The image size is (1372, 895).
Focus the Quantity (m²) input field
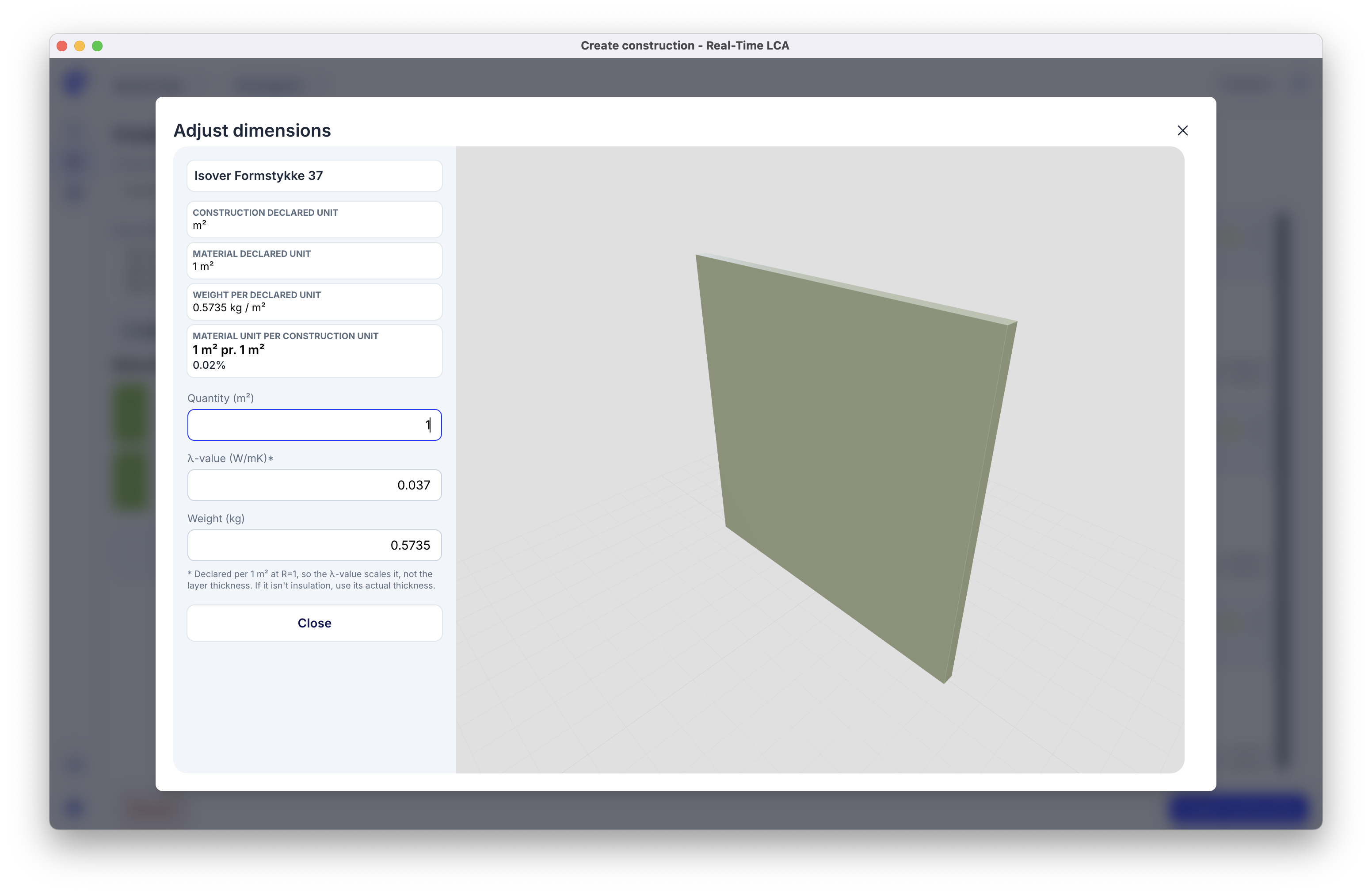pyautogui.click(x=314, y=425)
